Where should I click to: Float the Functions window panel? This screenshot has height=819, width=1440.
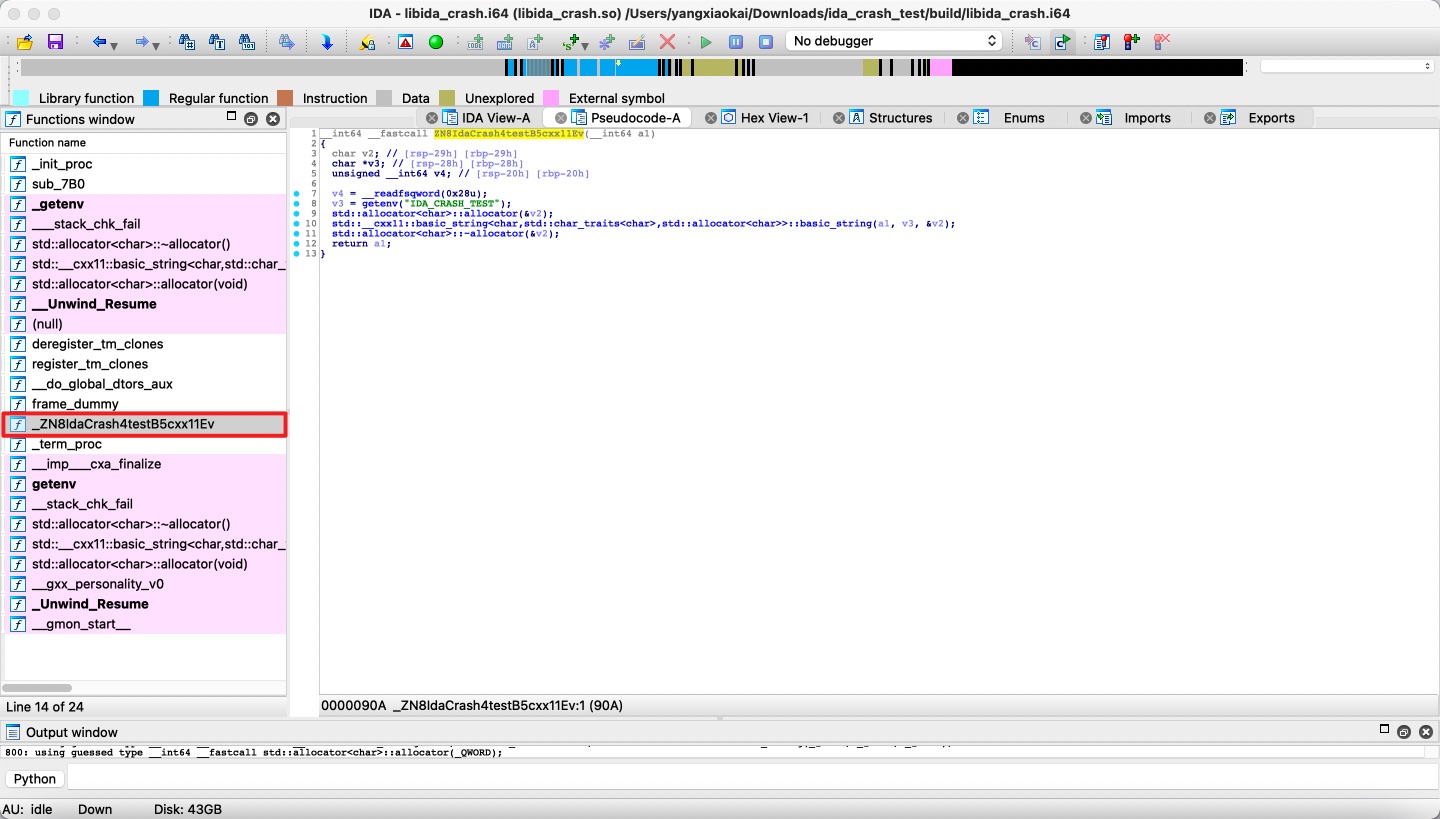pos(251,119)
